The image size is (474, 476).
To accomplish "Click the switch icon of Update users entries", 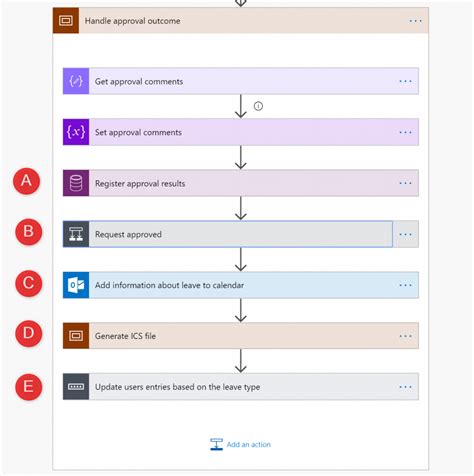I will 76,387.
